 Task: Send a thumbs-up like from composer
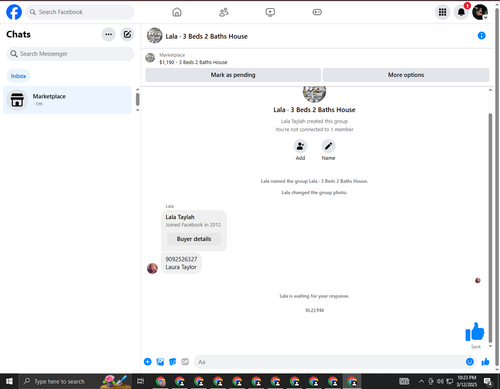tap(485, 362)
